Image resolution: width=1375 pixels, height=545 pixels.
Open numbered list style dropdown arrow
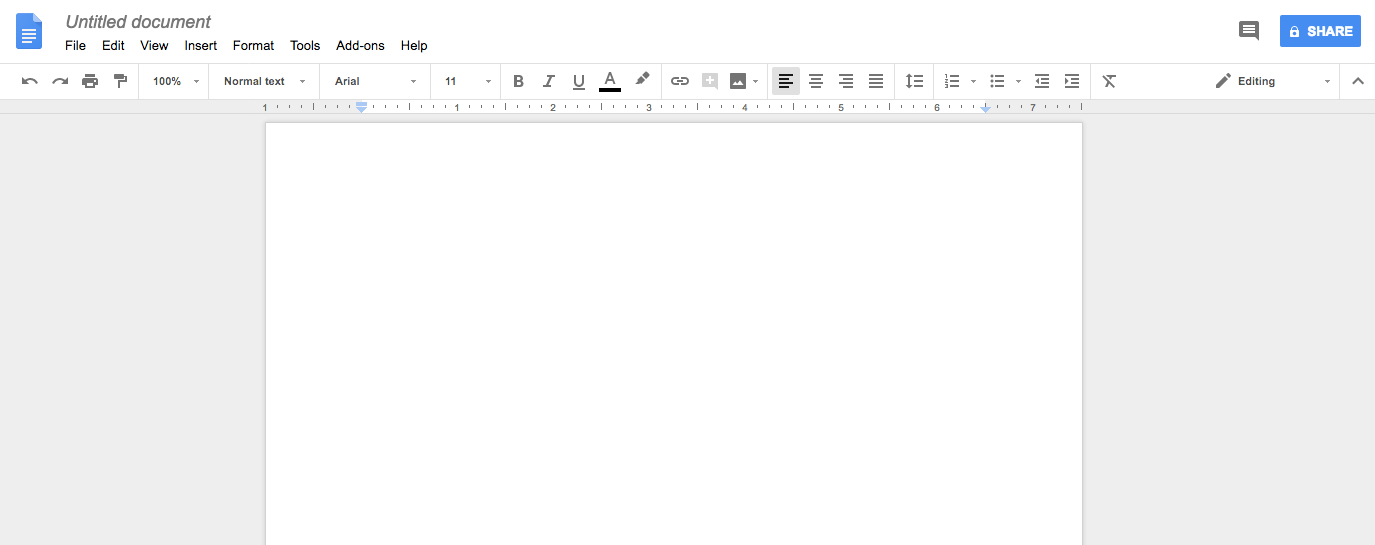[x=973, y=81]
